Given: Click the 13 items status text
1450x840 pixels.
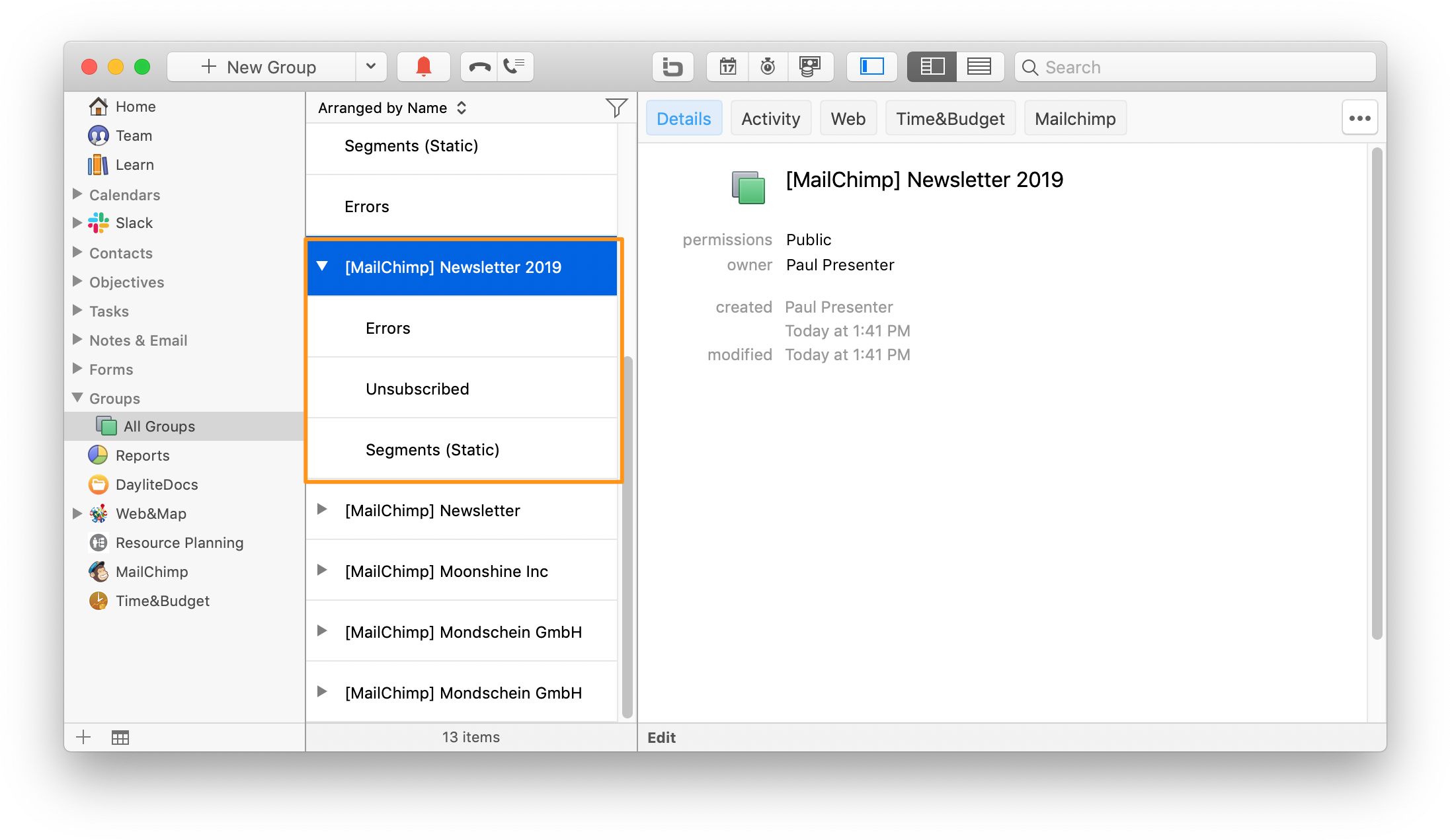Looking at the screenshot, I should pyautogui.click(x=471, y=737).
